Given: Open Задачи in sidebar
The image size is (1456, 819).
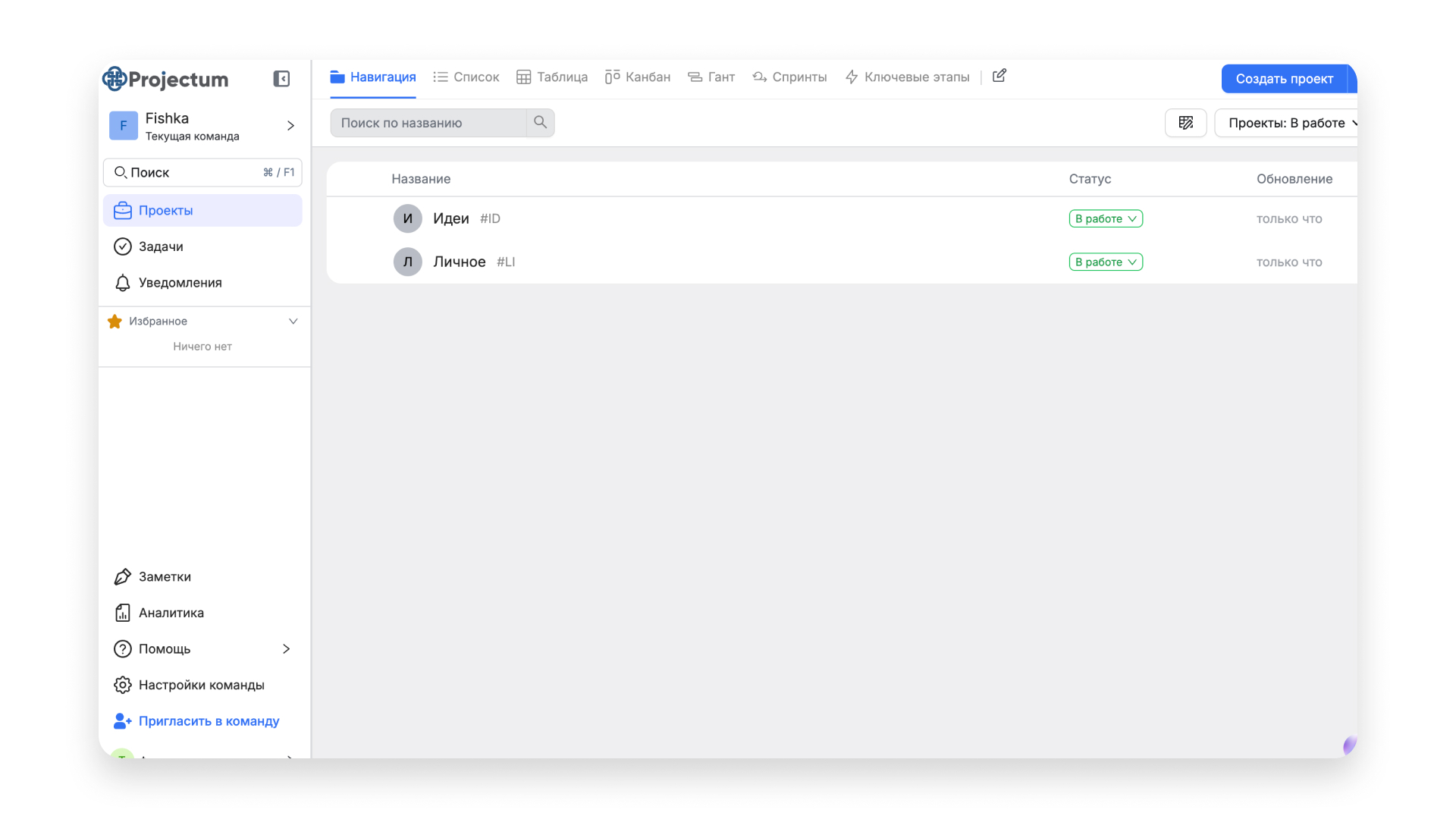Looking at the screenshot, I should pyautogui.click(x=161, y=246).
